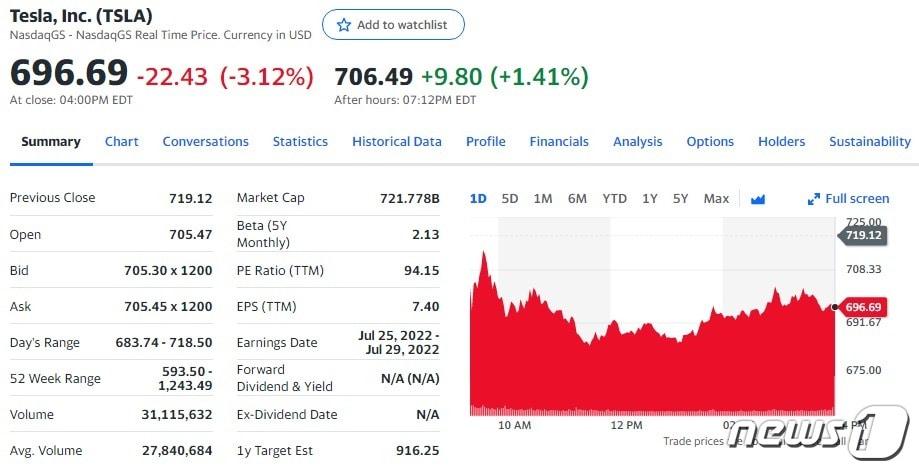
Task: Switch chart range to 1Y
Action: click(x=650, y=199)
